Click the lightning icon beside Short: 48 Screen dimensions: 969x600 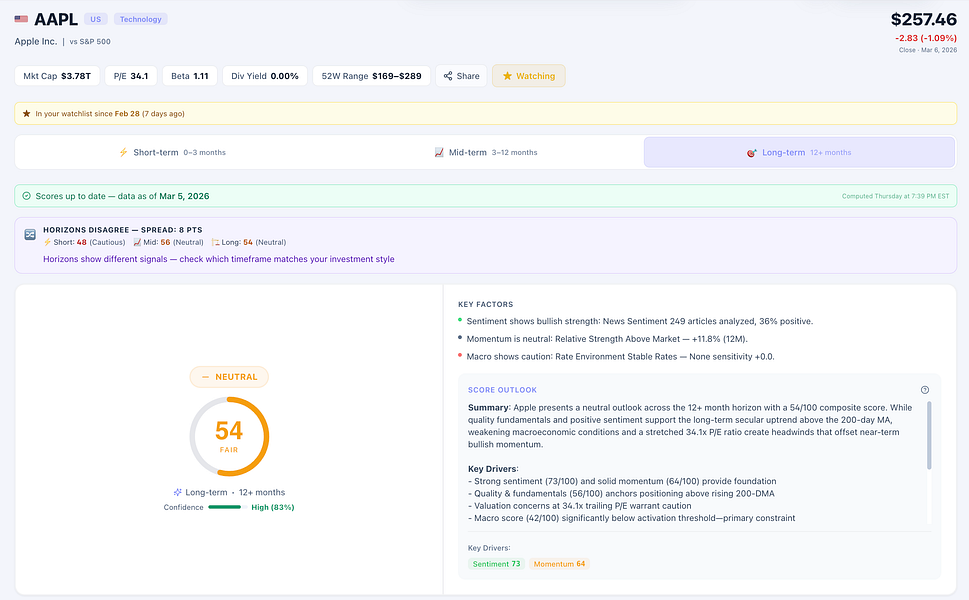coord(47,242)
